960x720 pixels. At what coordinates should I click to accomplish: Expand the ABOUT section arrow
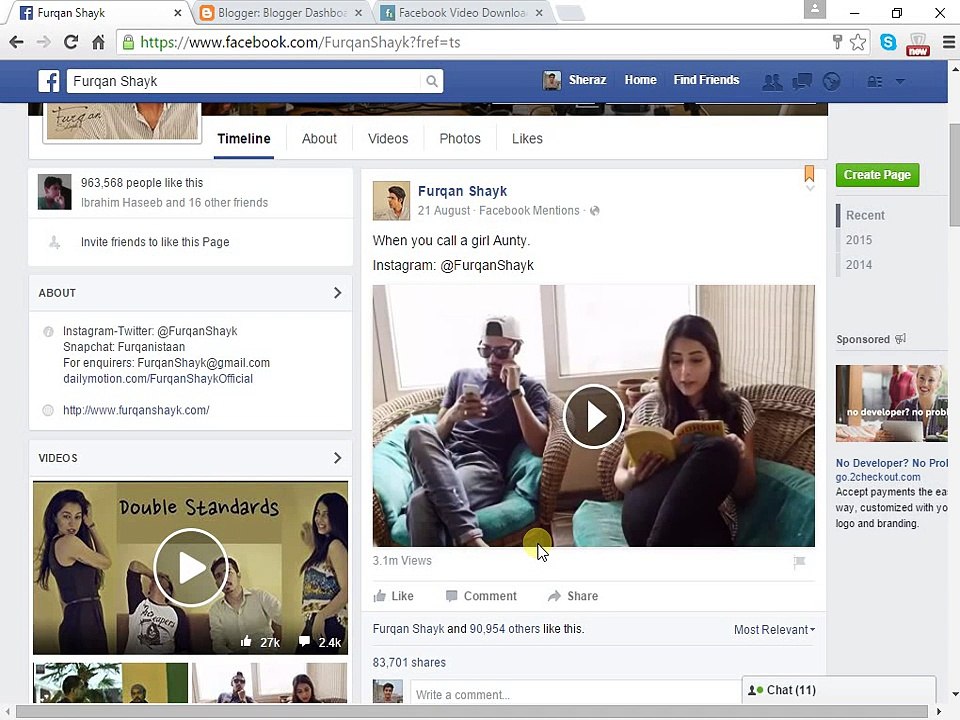337,293
